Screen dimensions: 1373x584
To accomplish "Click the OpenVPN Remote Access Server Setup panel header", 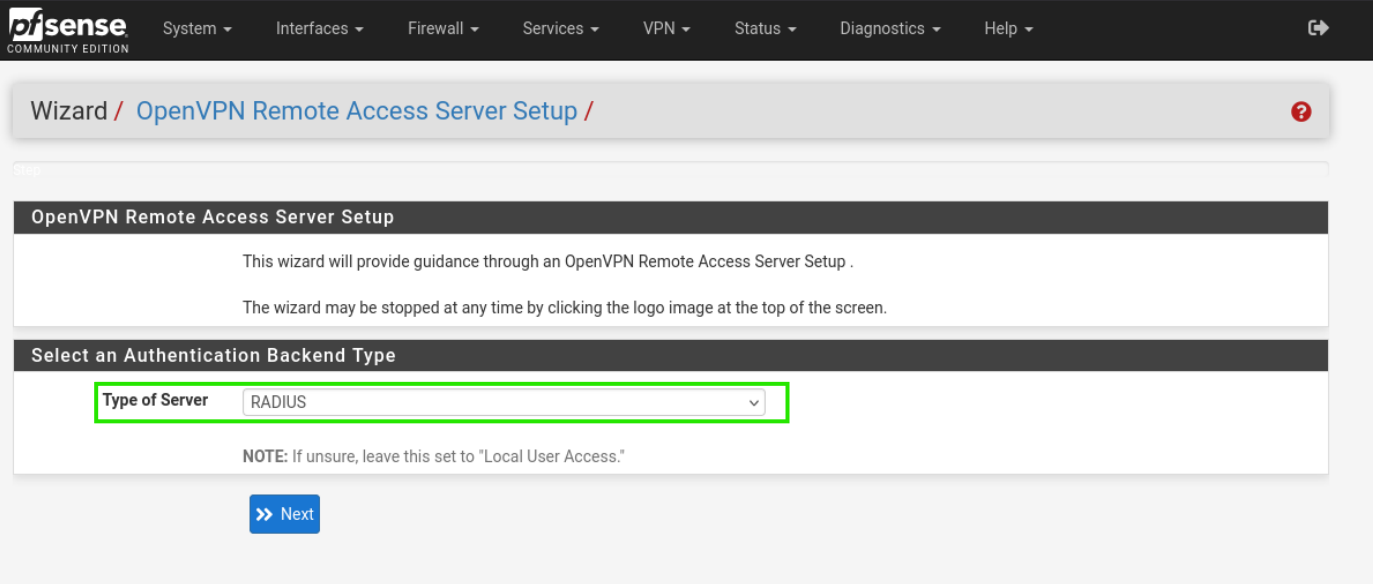I will click(x=212, y=217).
